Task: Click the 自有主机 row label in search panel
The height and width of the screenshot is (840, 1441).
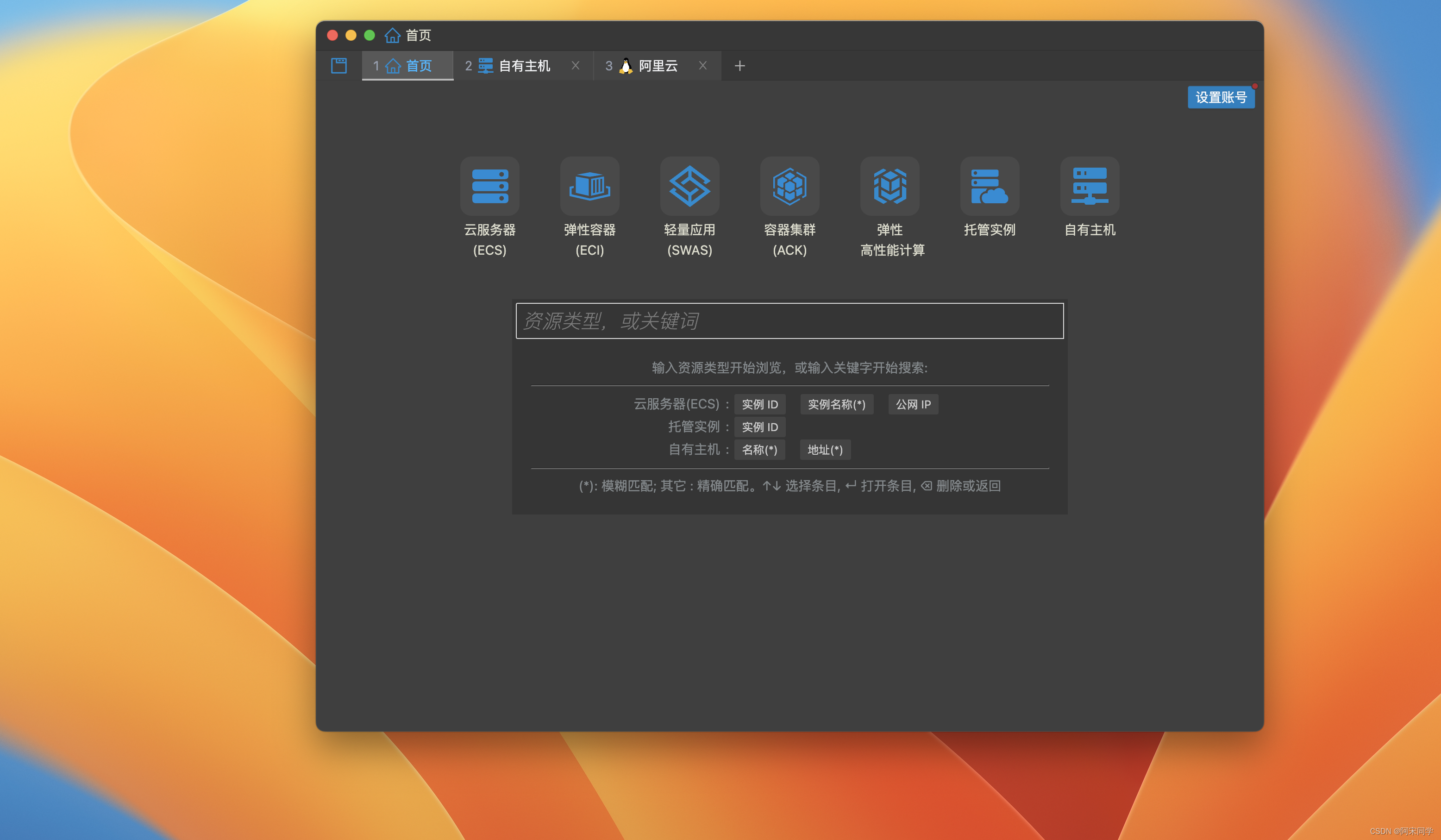Action: [x=694, y=450]
